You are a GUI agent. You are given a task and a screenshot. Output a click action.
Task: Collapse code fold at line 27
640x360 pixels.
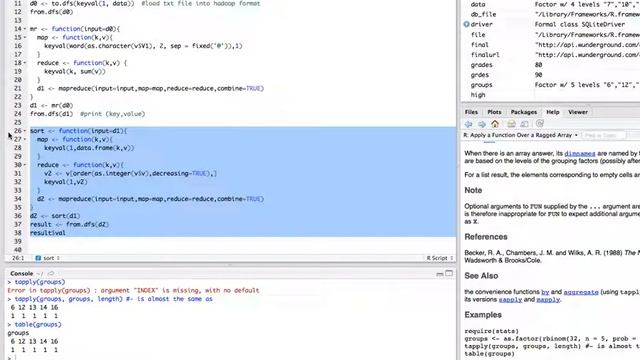[25, 140]
